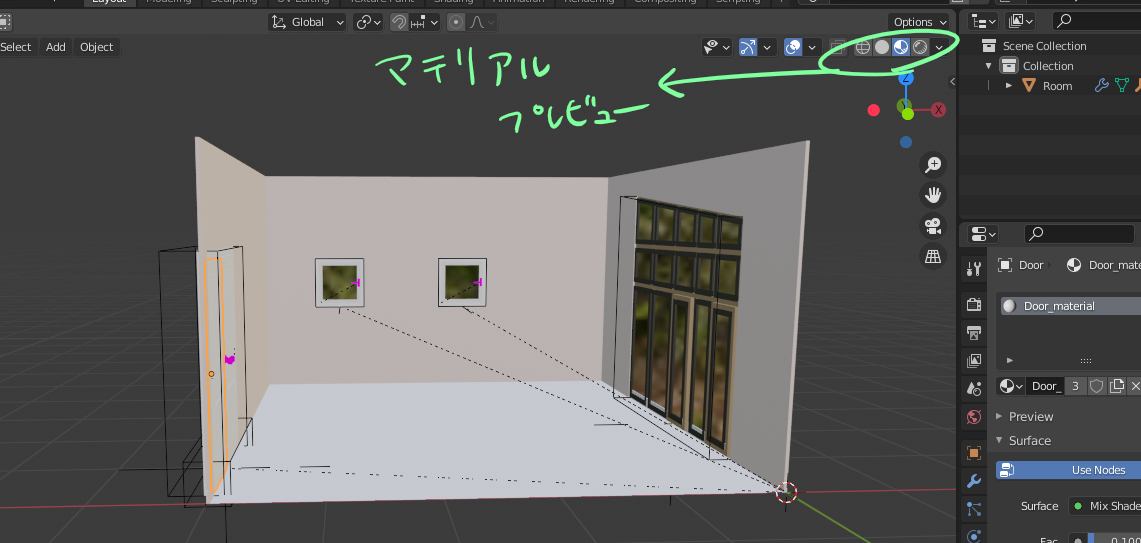This screenshot has height=543, width=1141.
Task: Open the Render properties tab
Action: [x=974, y=304]
